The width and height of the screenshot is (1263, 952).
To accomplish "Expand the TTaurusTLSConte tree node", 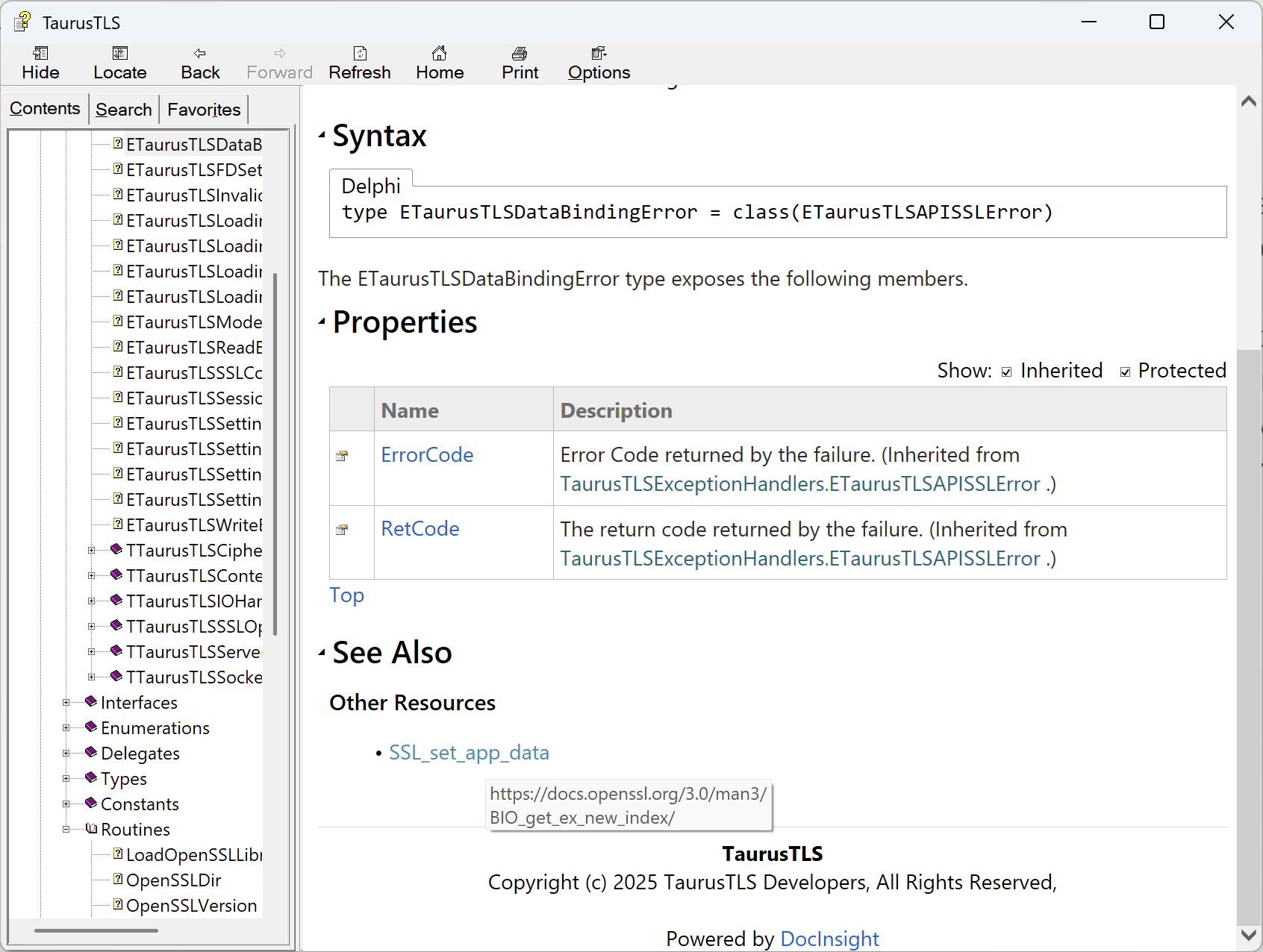I will pos(92,576).
